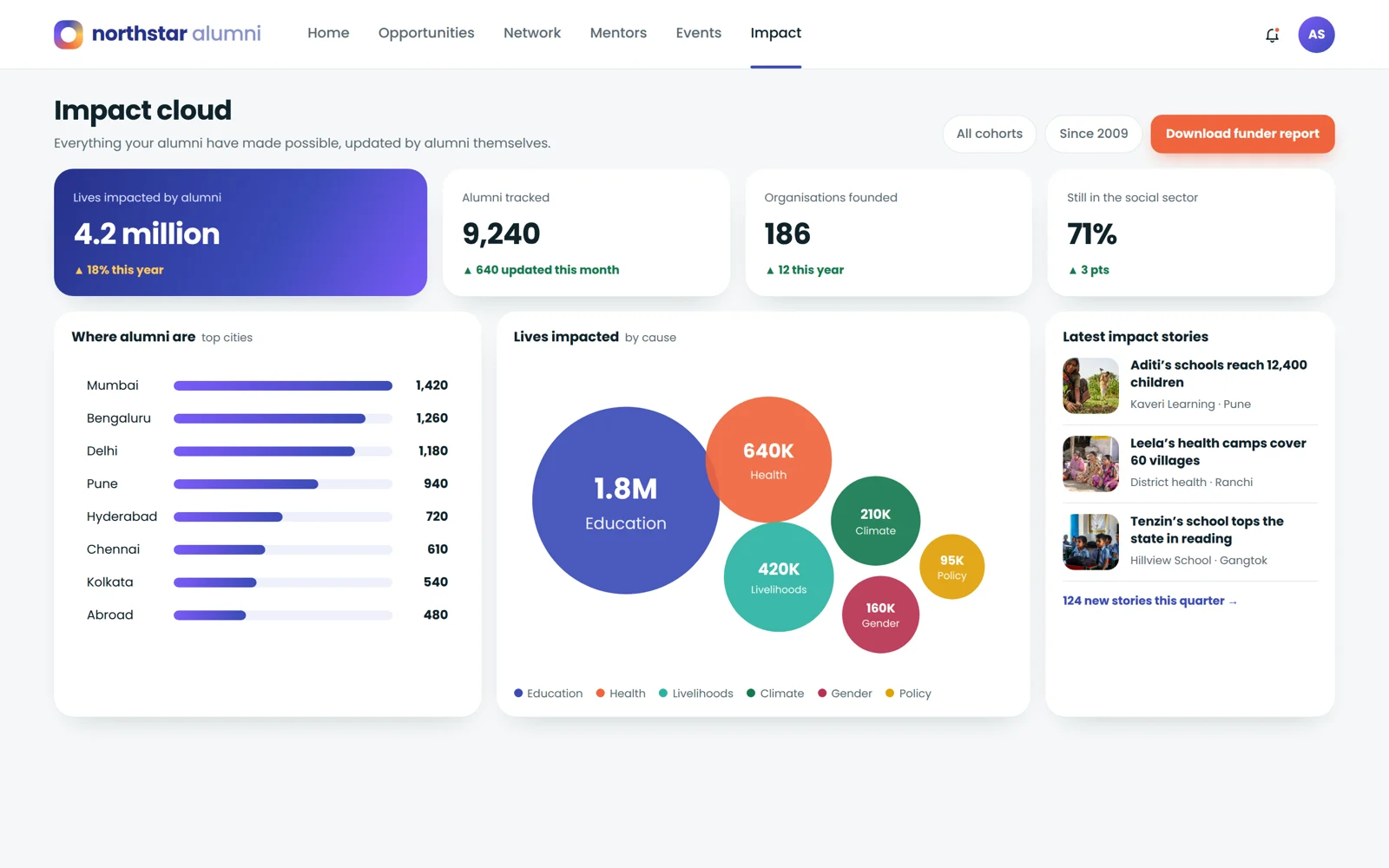Click Tenzin's school tops the state headline

click(x=1207, y=529)
